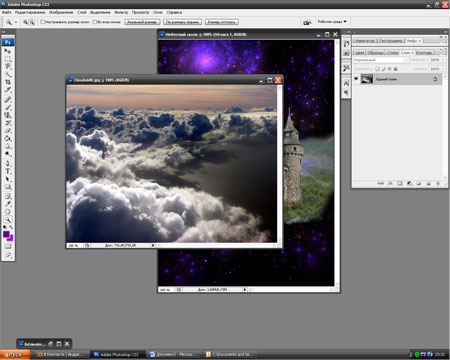Select the Lasso tool
The image size is (450, 360).
[8, 66]
